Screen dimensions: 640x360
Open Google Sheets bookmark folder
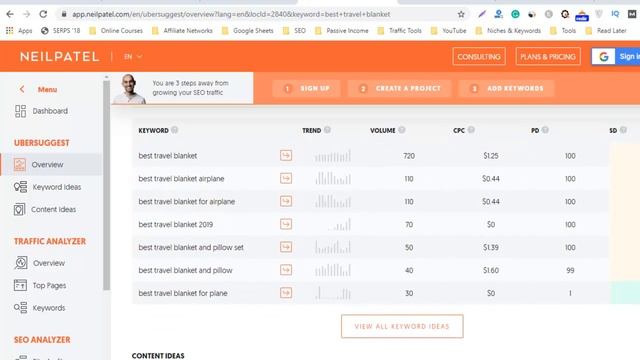pos(248,31)
